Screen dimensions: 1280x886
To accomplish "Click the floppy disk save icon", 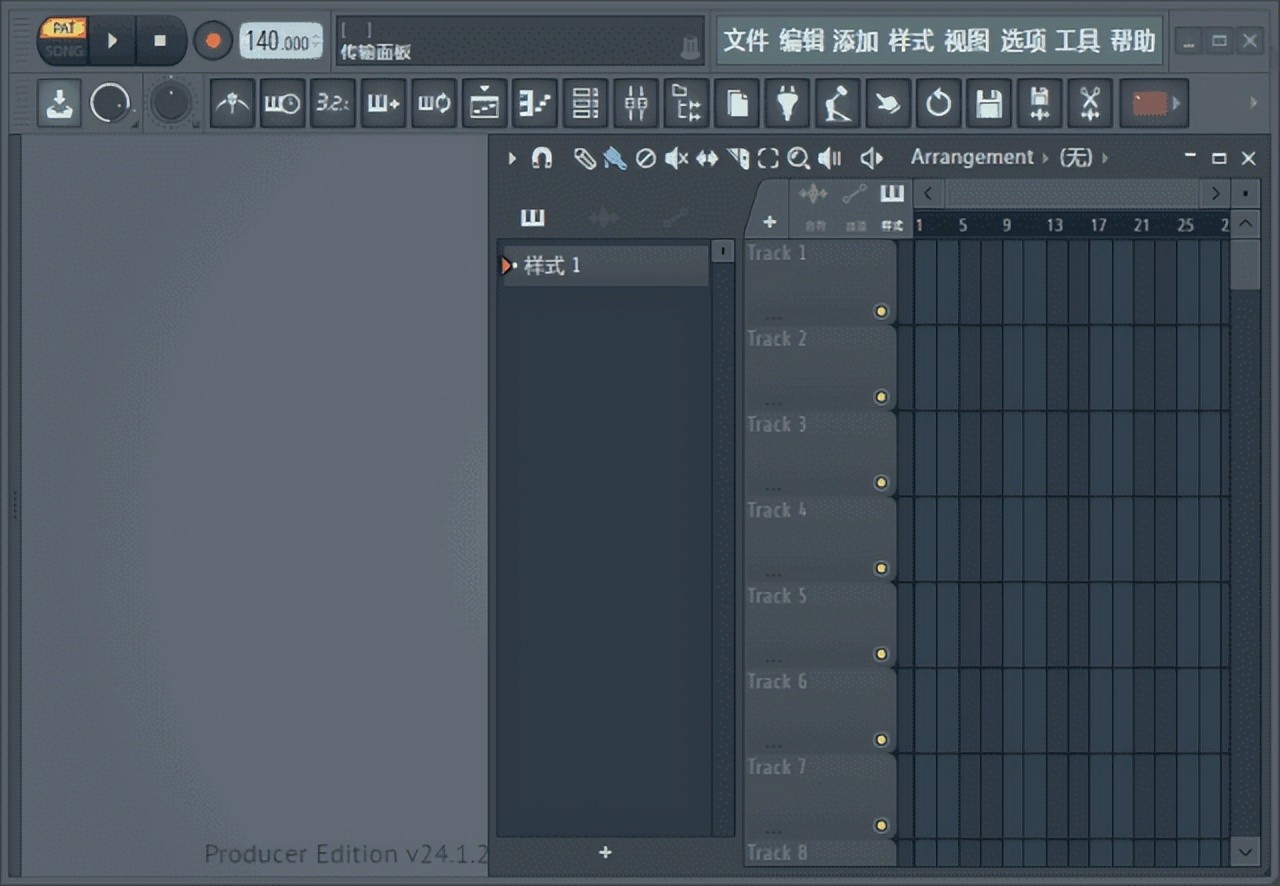I will tap(989, 104).
